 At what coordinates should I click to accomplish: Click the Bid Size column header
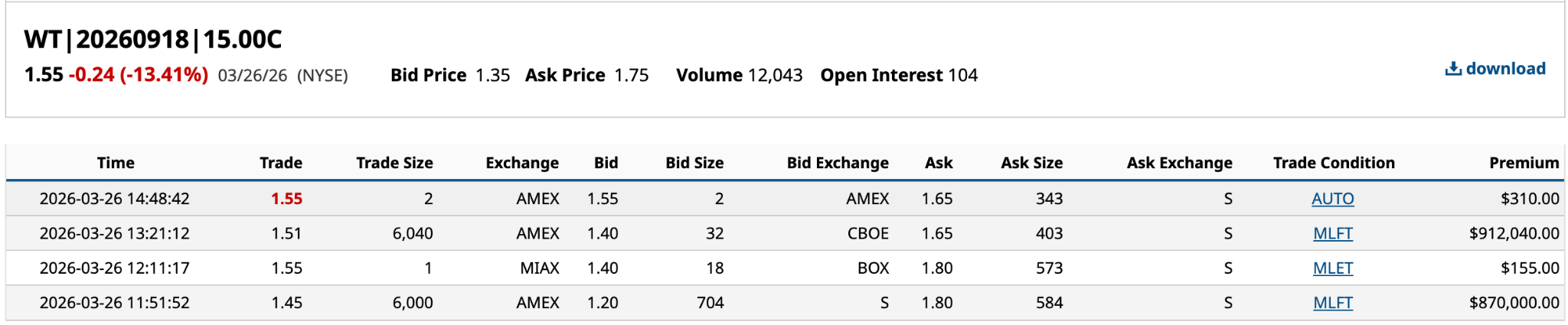pos(694,163)
